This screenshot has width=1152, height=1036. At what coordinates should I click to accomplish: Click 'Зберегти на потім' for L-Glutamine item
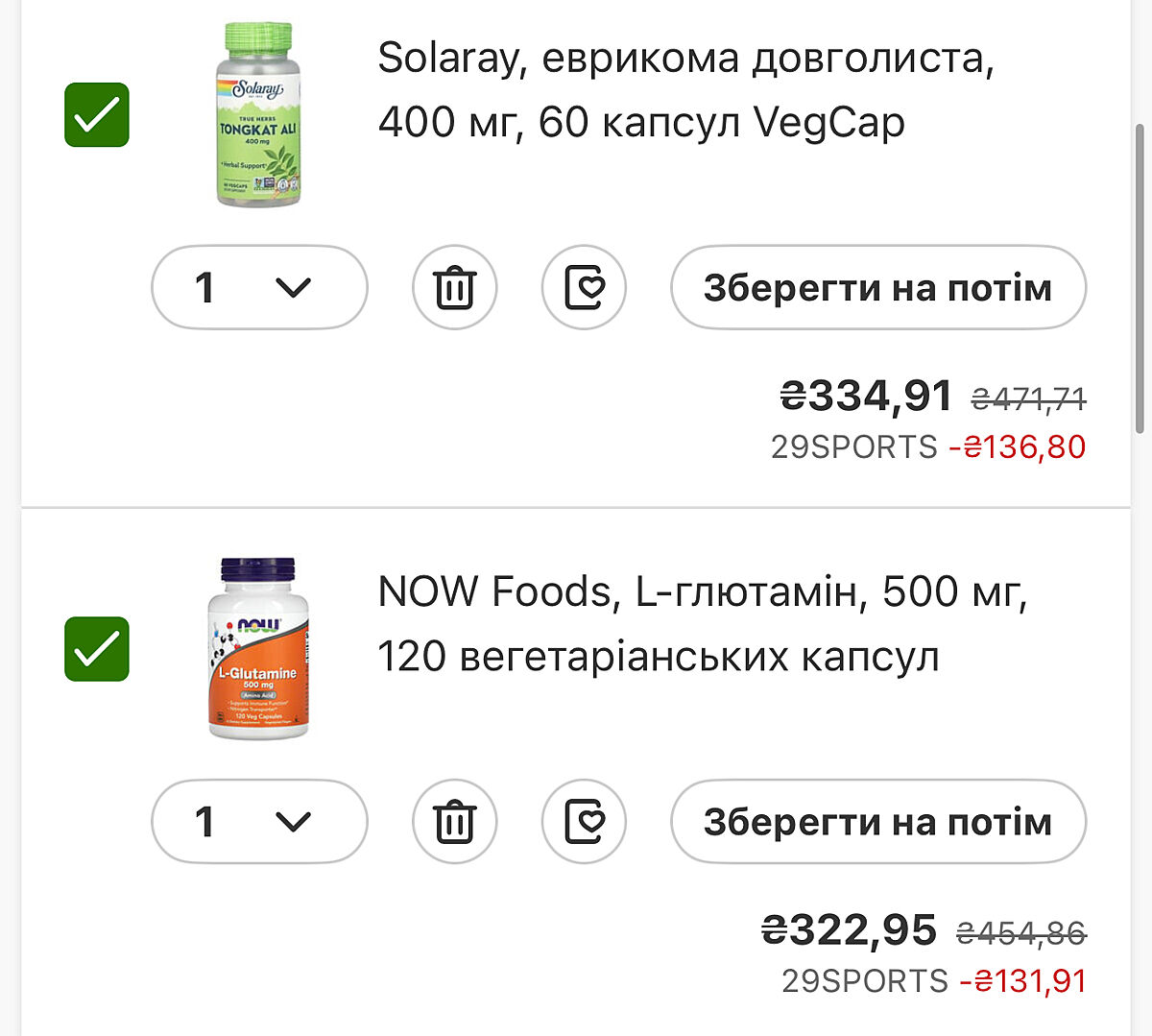point(877,822)
